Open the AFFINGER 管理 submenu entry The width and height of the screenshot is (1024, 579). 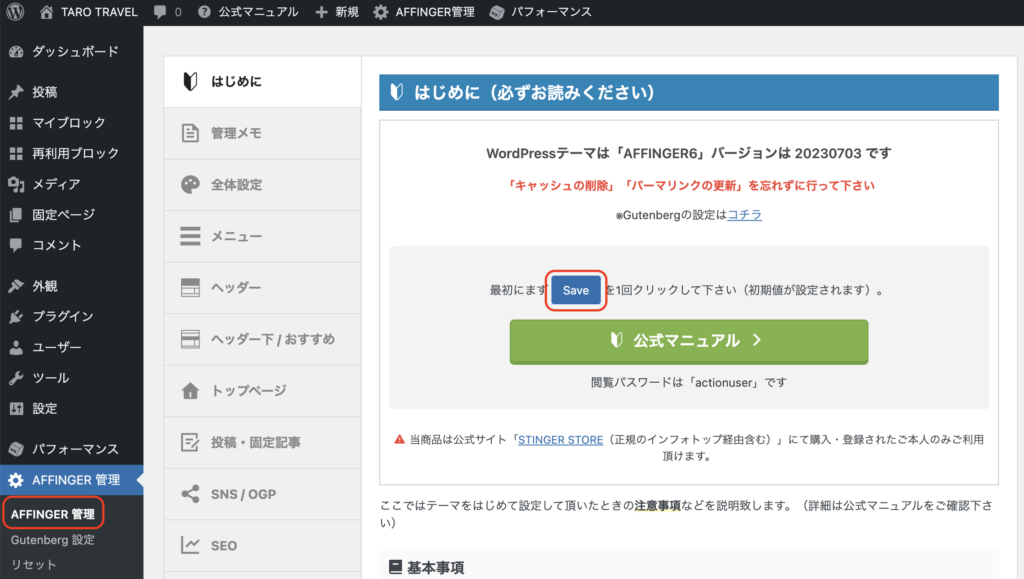tap(53, 514)
